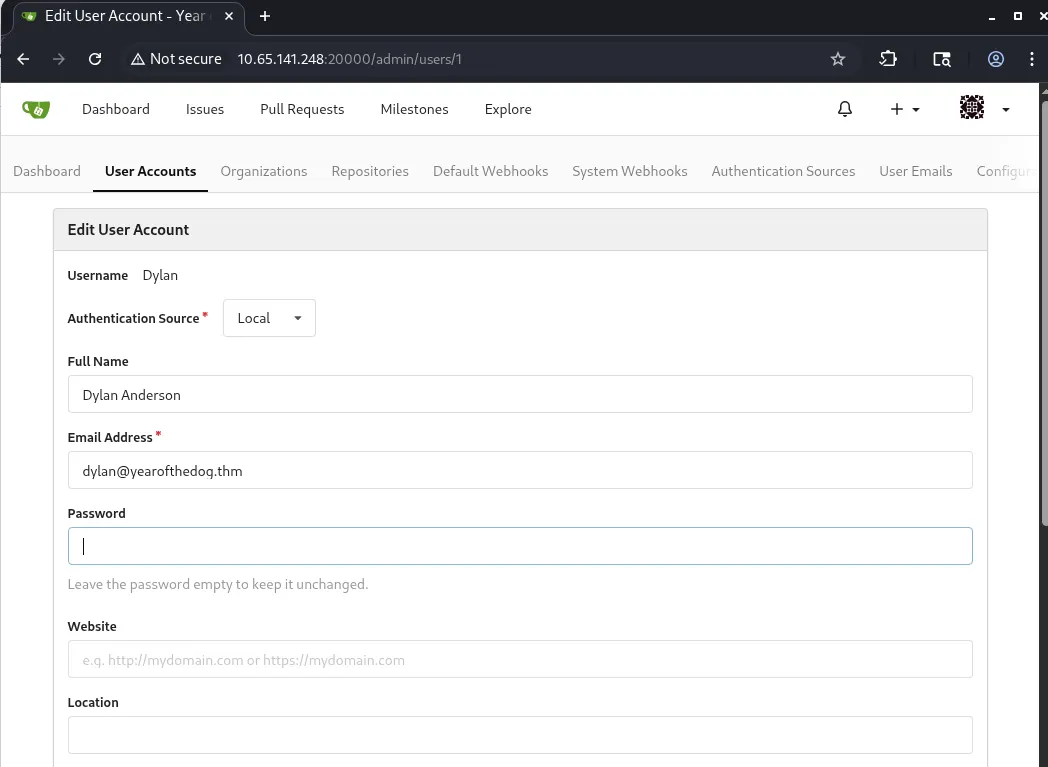Go to Pull Requests page
The image size is (1048, 767).
(x=302, y=109)
